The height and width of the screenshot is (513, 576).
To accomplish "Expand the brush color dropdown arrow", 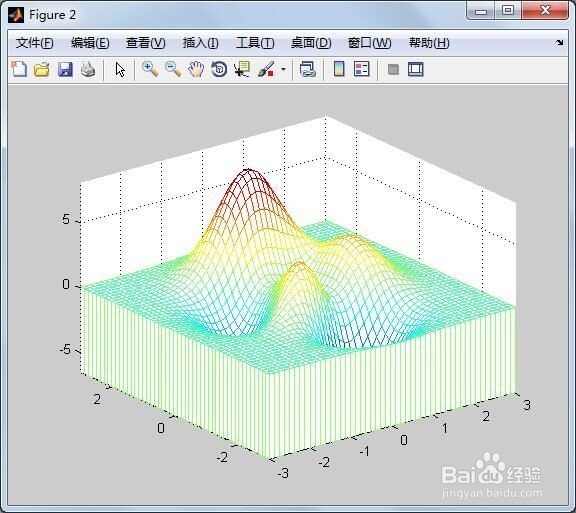I will 283,69.
